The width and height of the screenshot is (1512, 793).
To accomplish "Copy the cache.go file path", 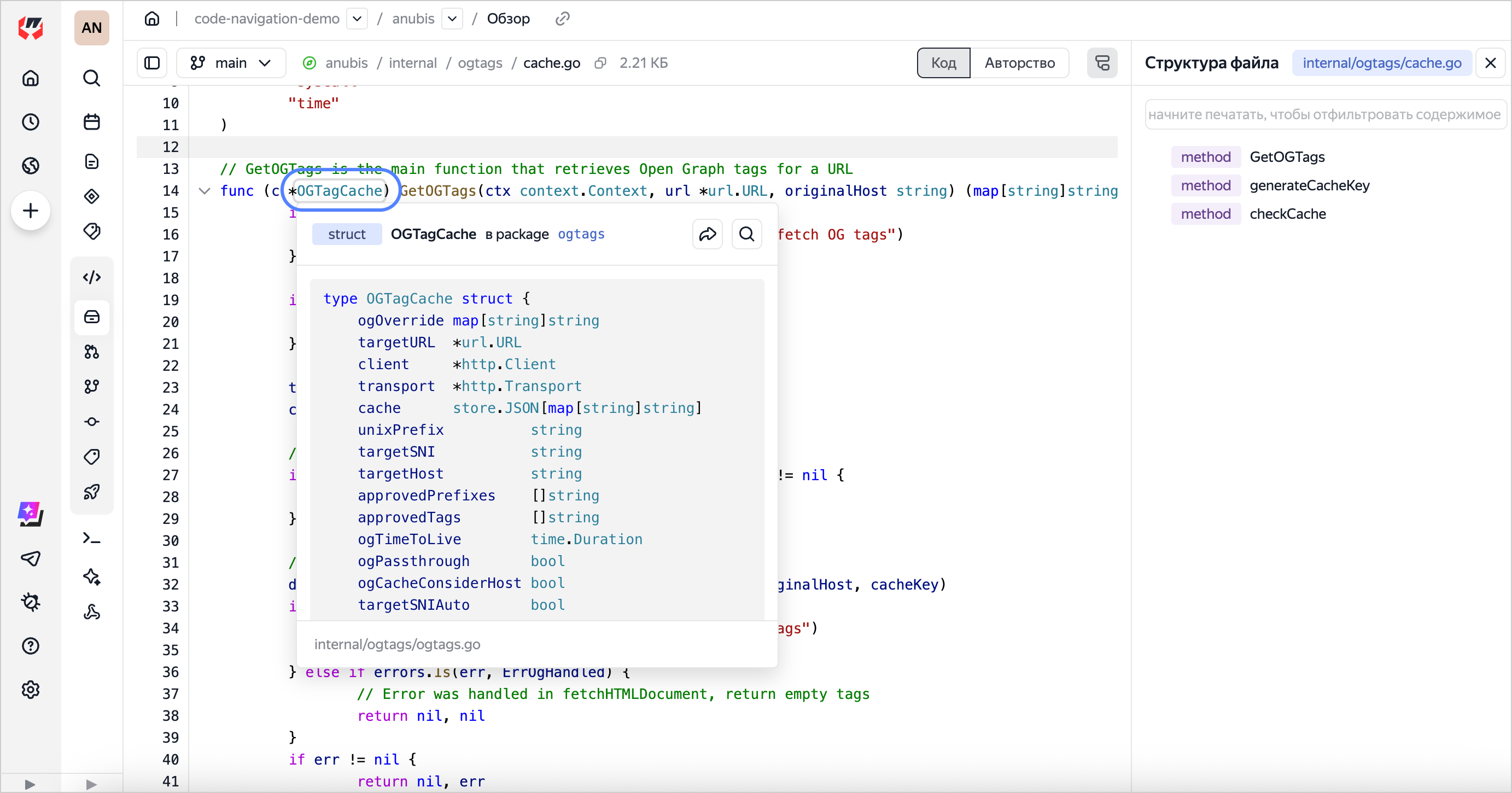I will pos(600,63).
